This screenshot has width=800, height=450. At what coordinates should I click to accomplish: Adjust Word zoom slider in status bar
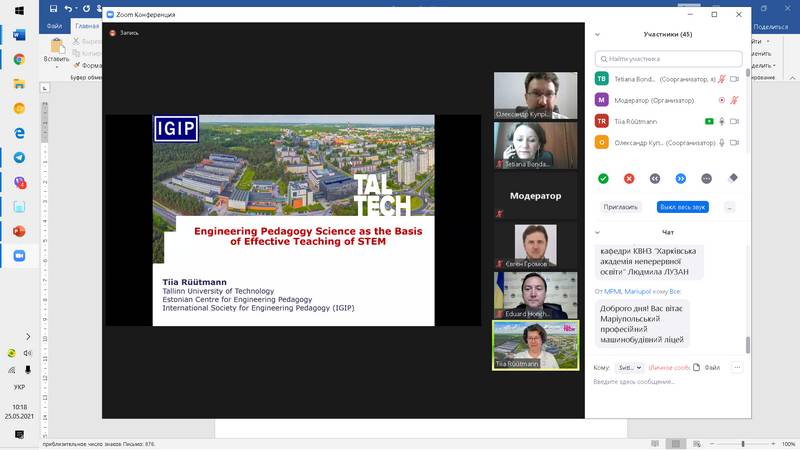pos(743,444)
